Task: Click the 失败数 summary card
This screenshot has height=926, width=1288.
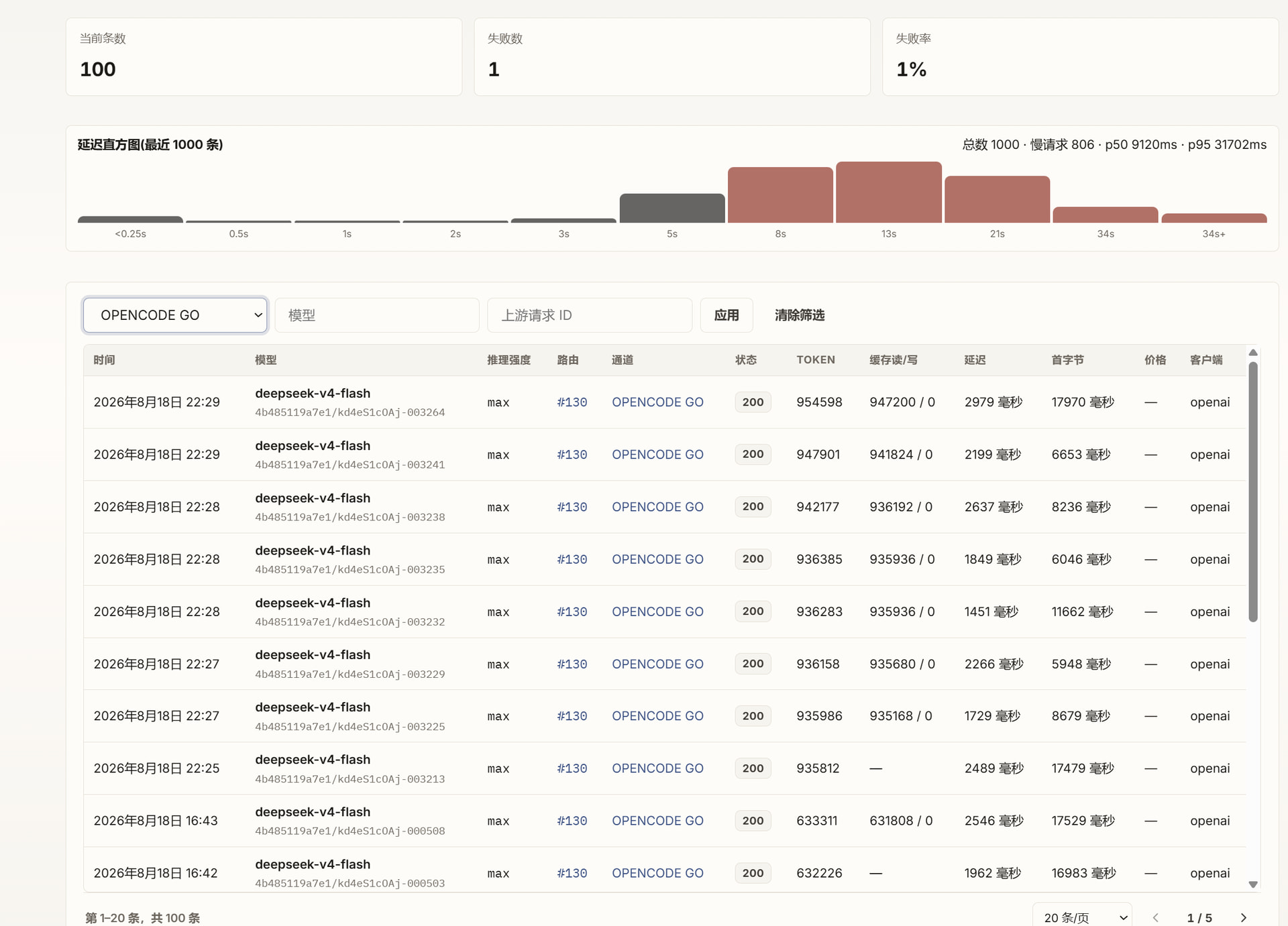Action: (x=672, y=56)
